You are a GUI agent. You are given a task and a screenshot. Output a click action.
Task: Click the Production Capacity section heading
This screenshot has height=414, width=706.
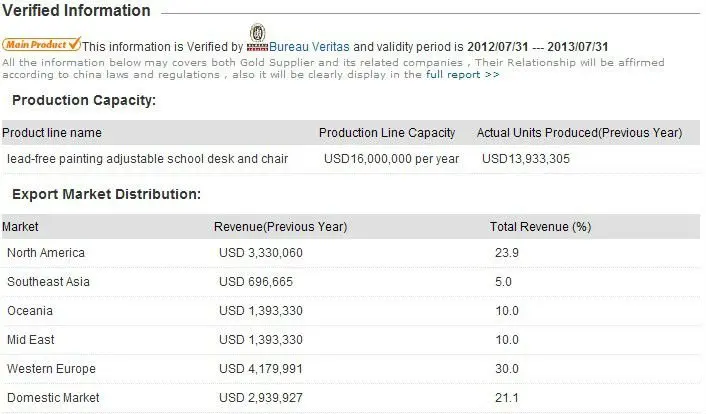[x=84, y=100]
